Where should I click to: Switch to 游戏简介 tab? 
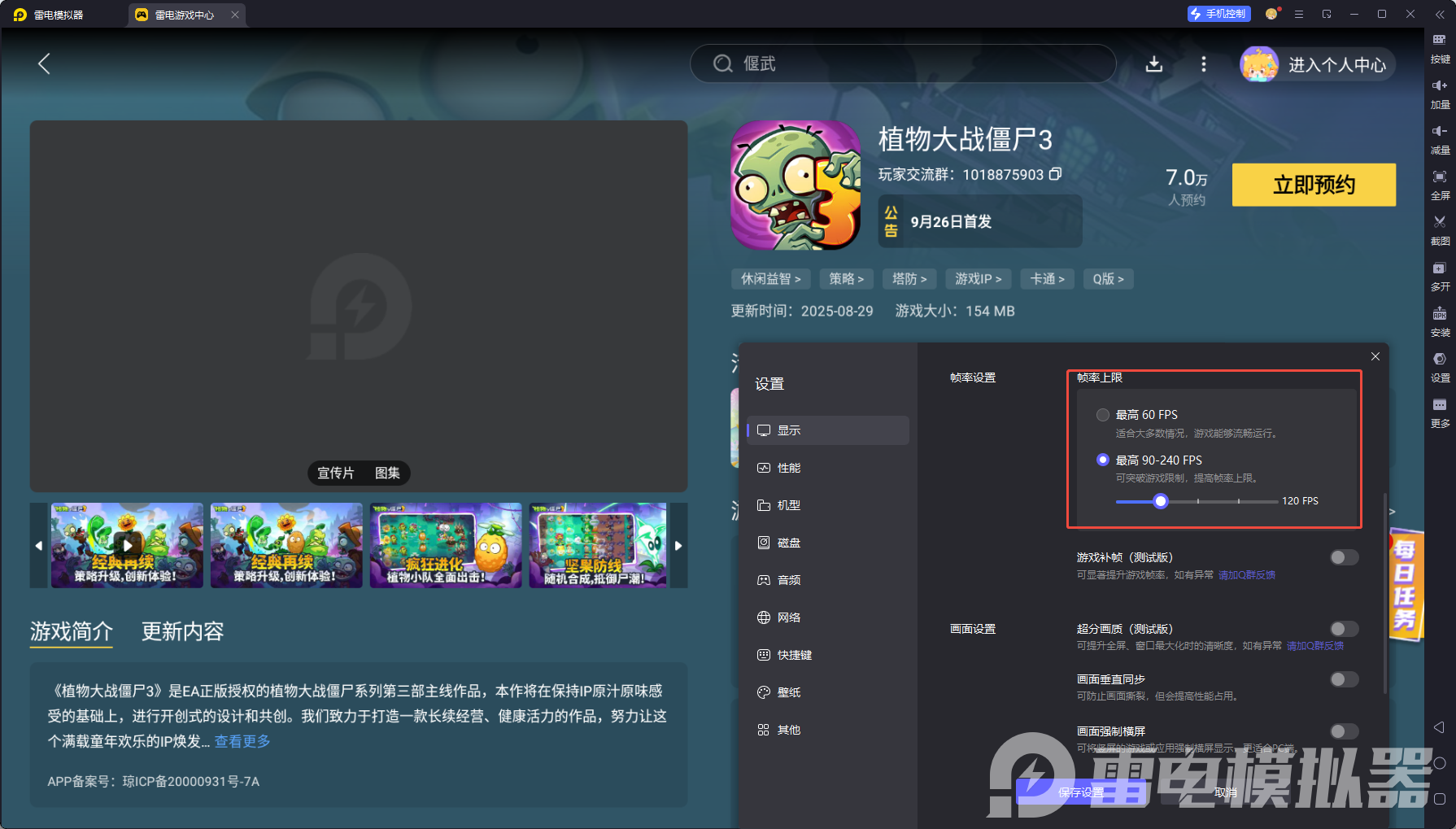(x=72, y=631)
